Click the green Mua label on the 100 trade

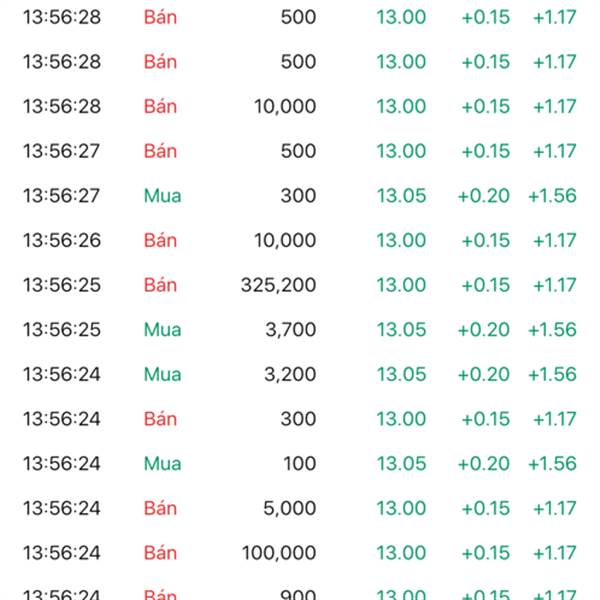(x=162, y=463)
